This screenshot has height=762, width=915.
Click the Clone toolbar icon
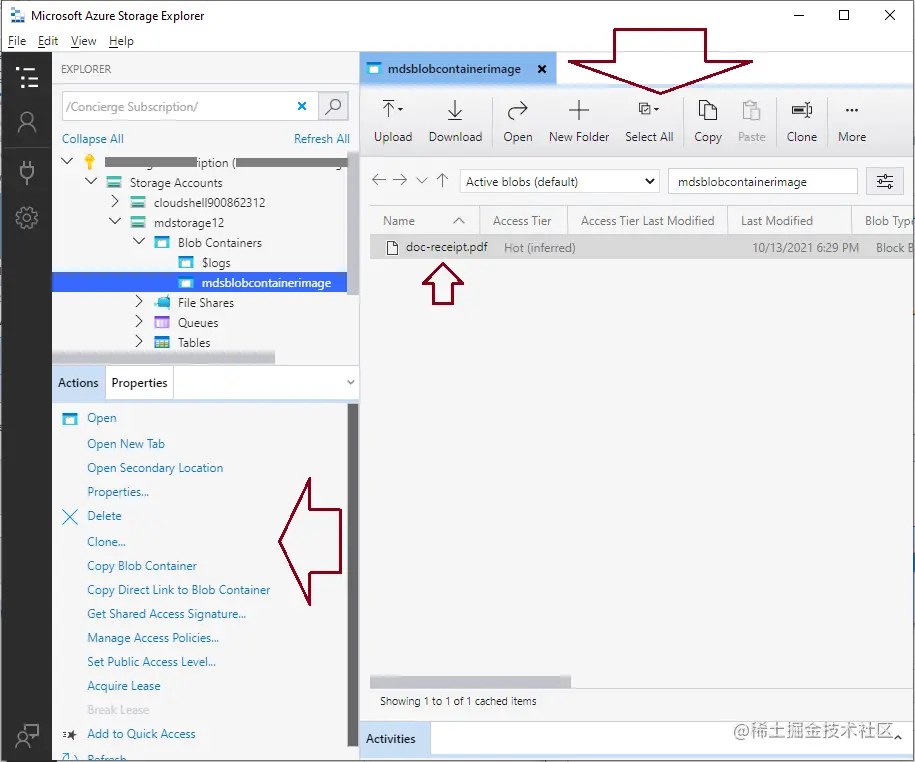pyautogui.click(x=802, y=118)
